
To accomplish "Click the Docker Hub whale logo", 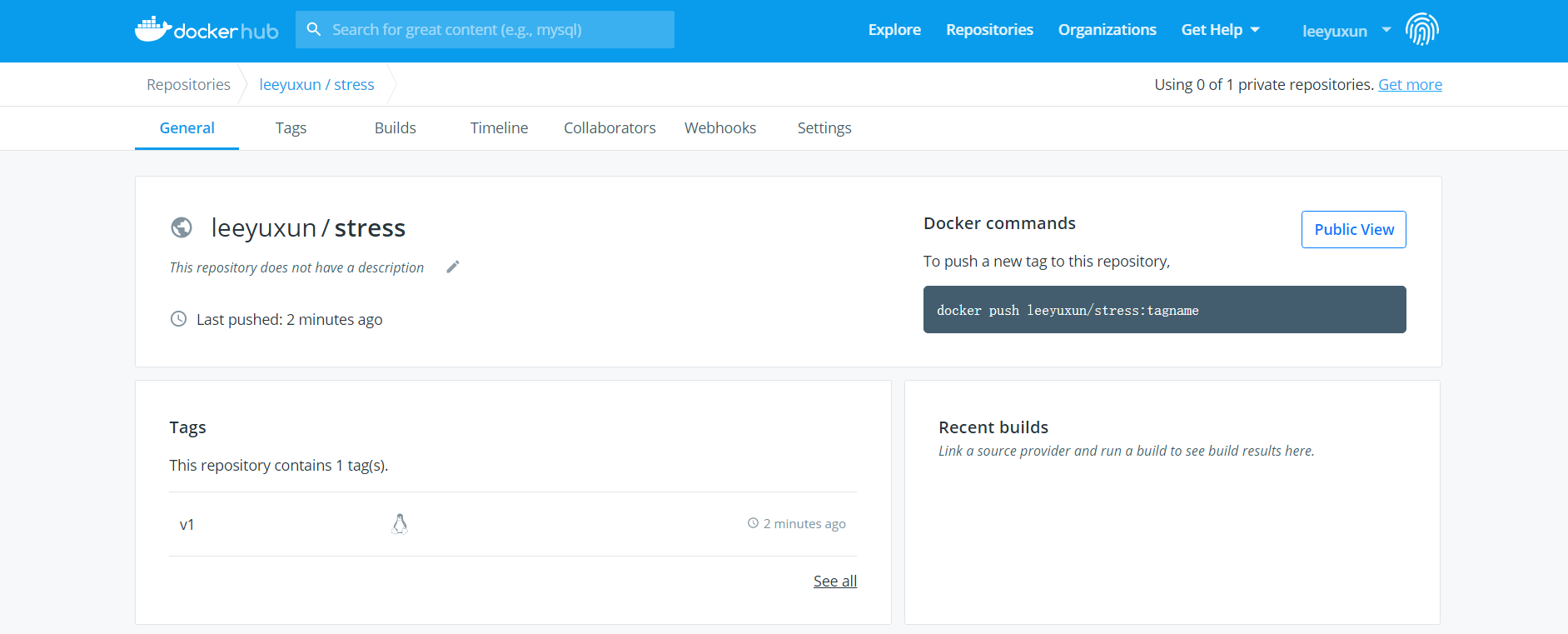I will (x=207, y=30).
